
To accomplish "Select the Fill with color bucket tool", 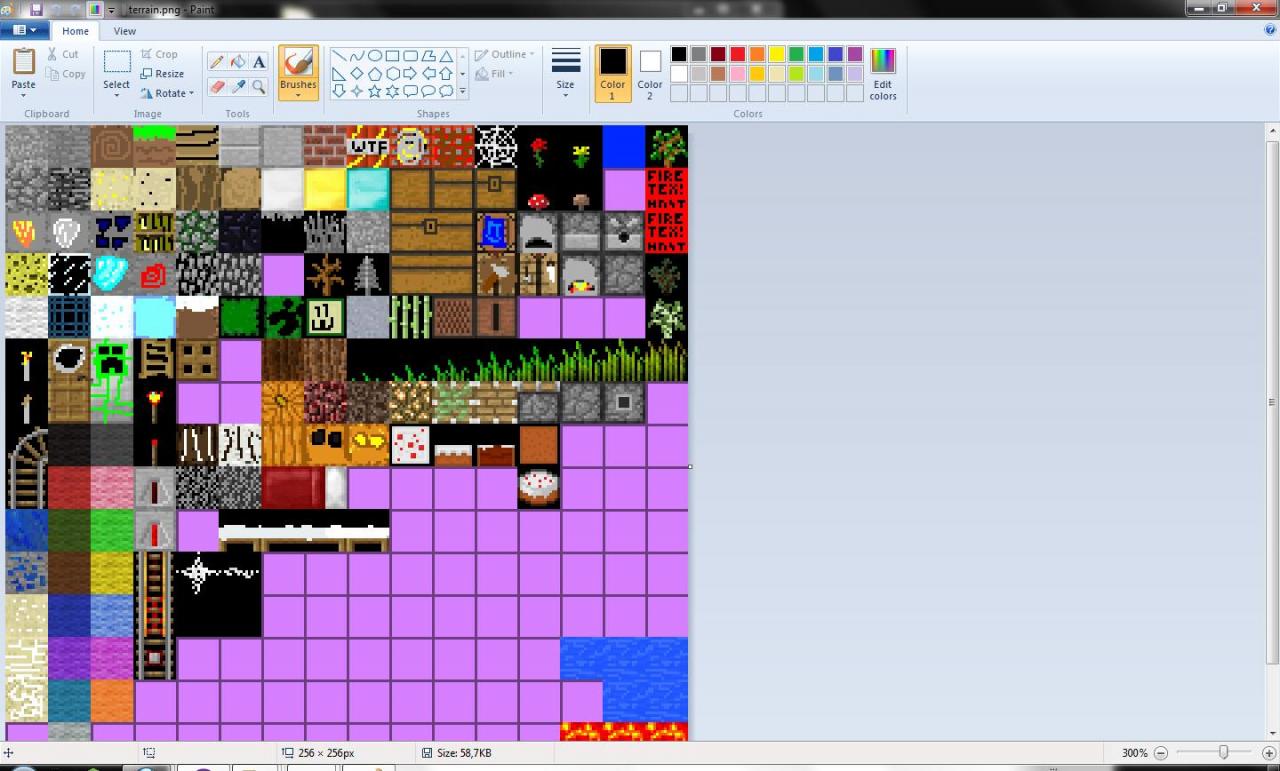I will pyautogui.click(x=239, y=61).
